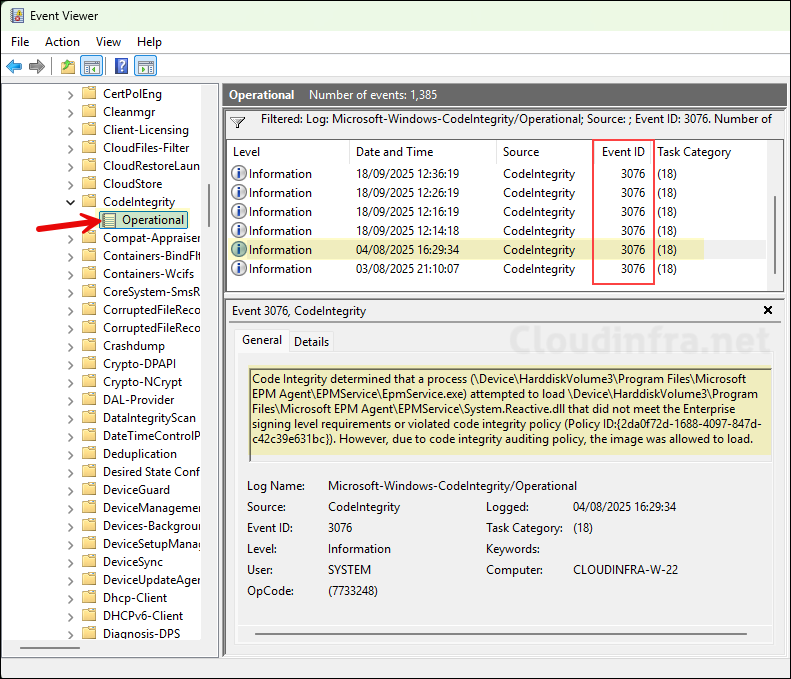Sort events by Date and Time column header

tap(394, 152)
